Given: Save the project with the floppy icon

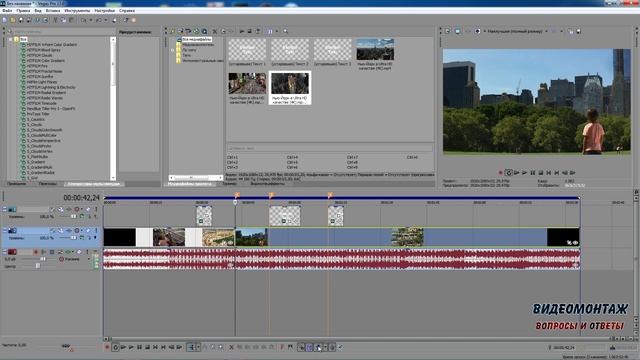Looking at the screenshot, I should 21,20.
